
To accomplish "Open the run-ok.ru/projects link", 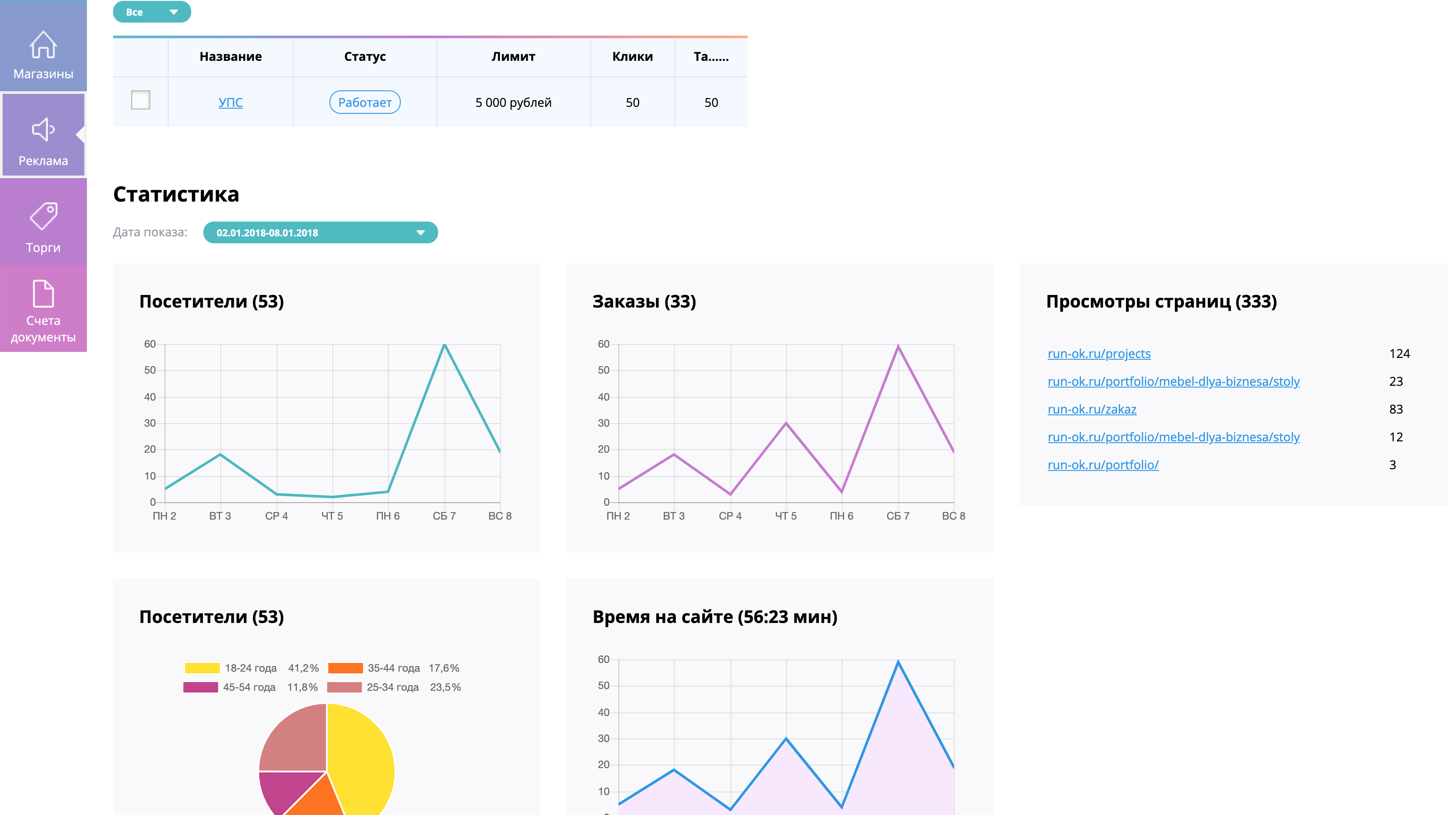I will pyautogui.click(x=1099, y=354).
